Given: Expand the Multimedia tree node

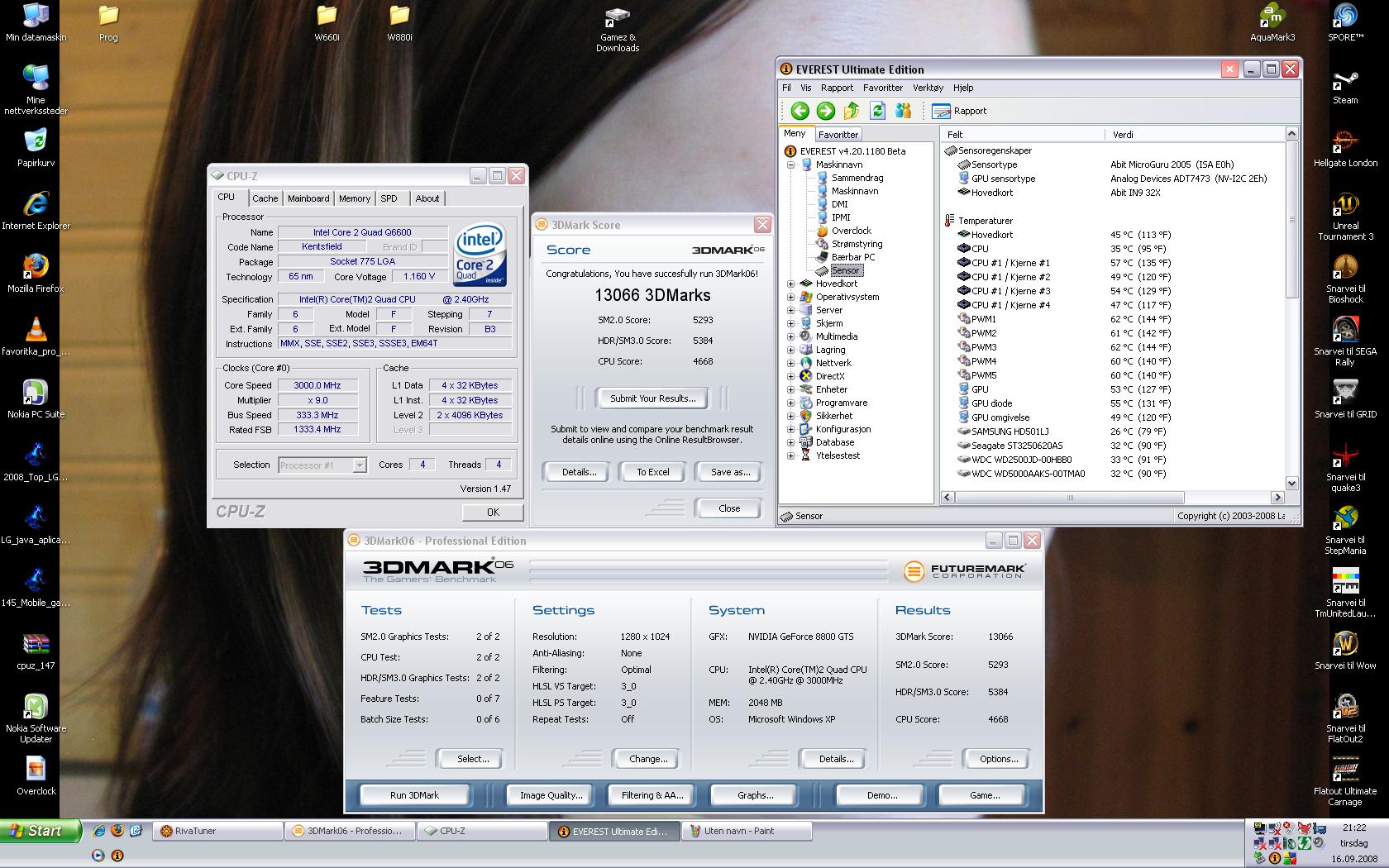Looking at the screenshot, I should point(790,336).
